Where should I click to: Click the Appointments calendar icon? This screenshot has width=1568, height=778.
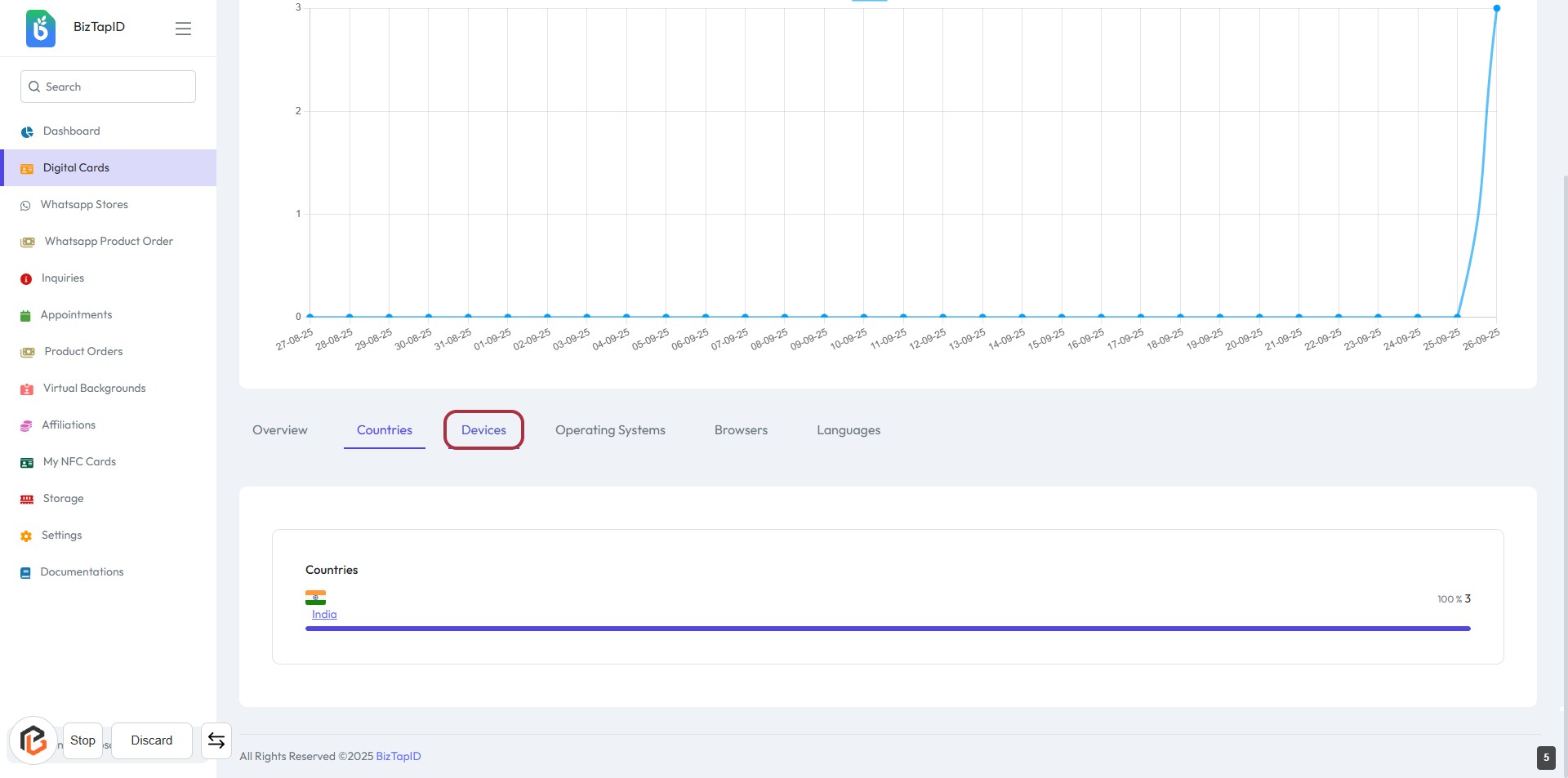pos(25,316)
